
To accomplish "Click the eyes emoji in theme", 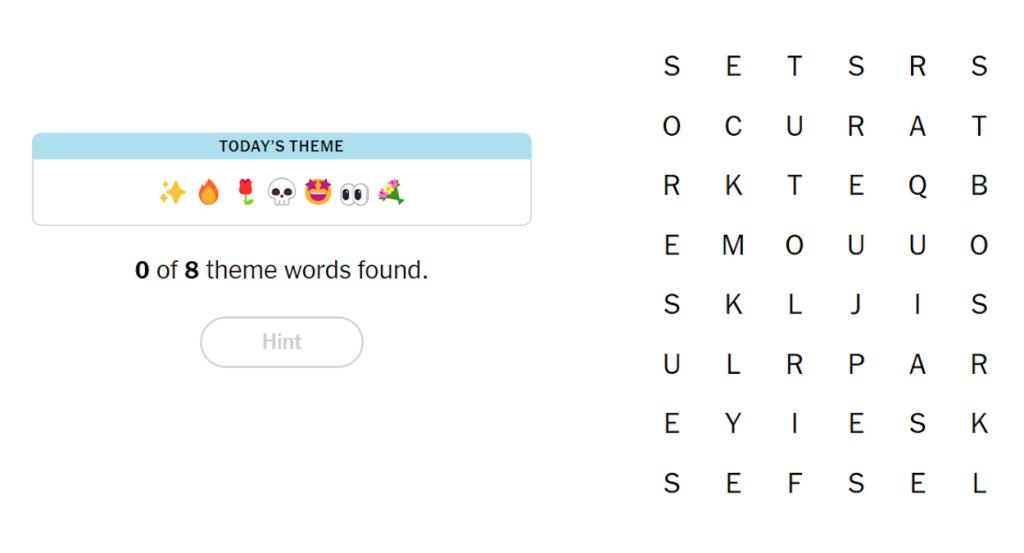I will pos(354,194).
